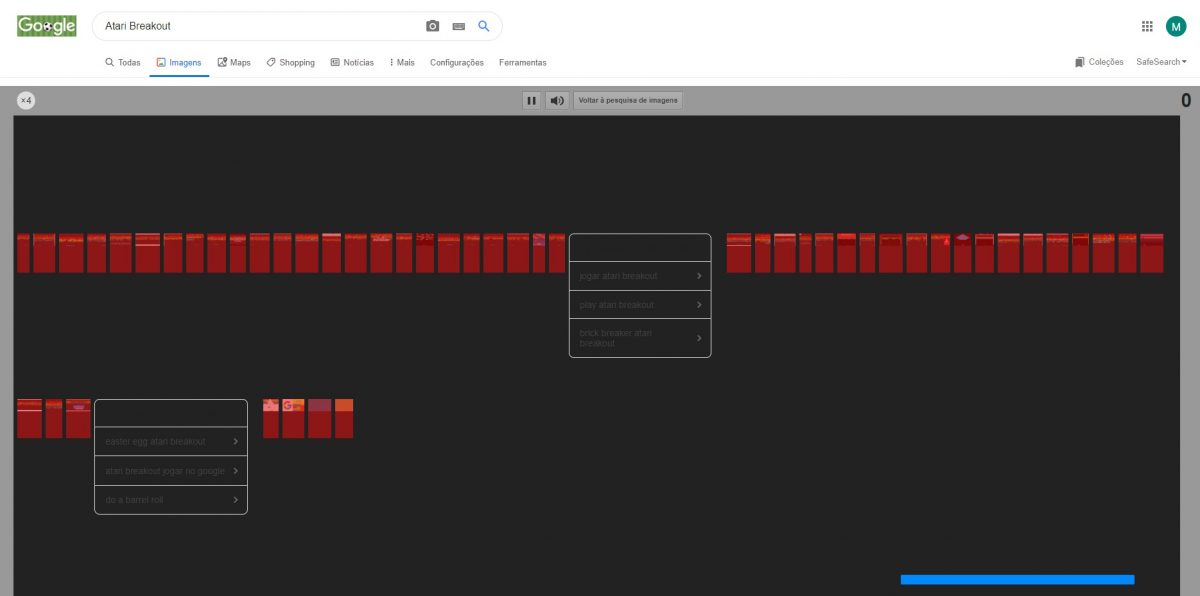Select suggestion jogar atari breakout

pos(640,276)
